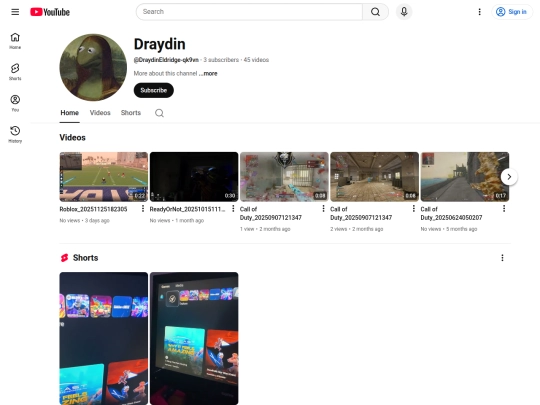Viewport: 540px width, 405px height.
Task: Open options for Call of Duty_20250624050207
Action: pyautogui.click(x=504, y=209)
